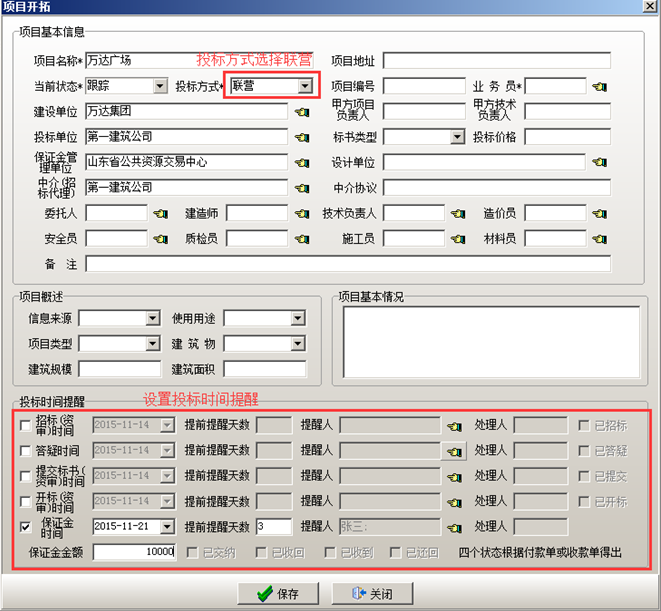Click lookup icon next to 建设单位 field
The height and width of the screenshot is (611, 661).
[301, 112]
